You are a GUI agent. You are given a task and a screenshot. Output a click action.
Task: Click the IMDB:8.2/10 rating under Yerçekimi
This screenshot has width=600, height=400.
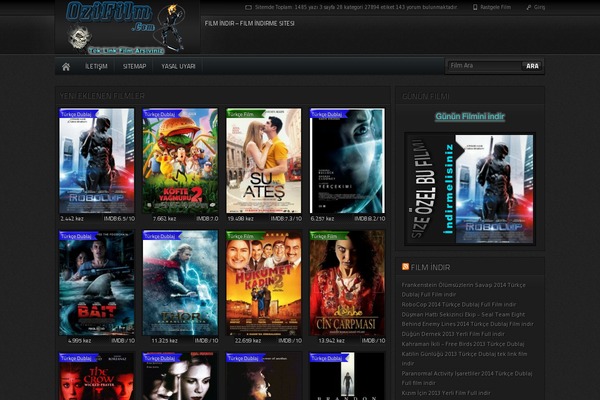[370, 219]
